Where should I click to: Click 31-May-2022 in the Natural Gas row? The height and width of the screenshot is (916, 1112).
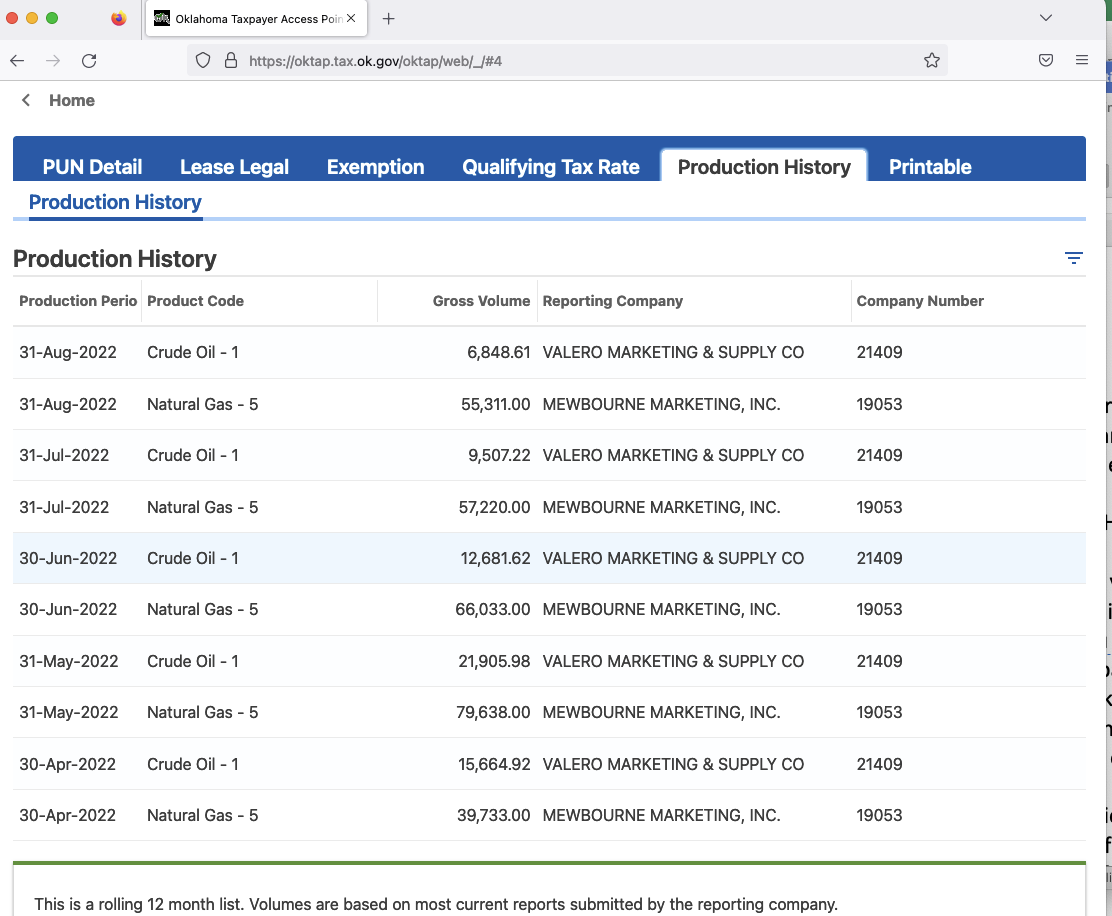point(69,712)
